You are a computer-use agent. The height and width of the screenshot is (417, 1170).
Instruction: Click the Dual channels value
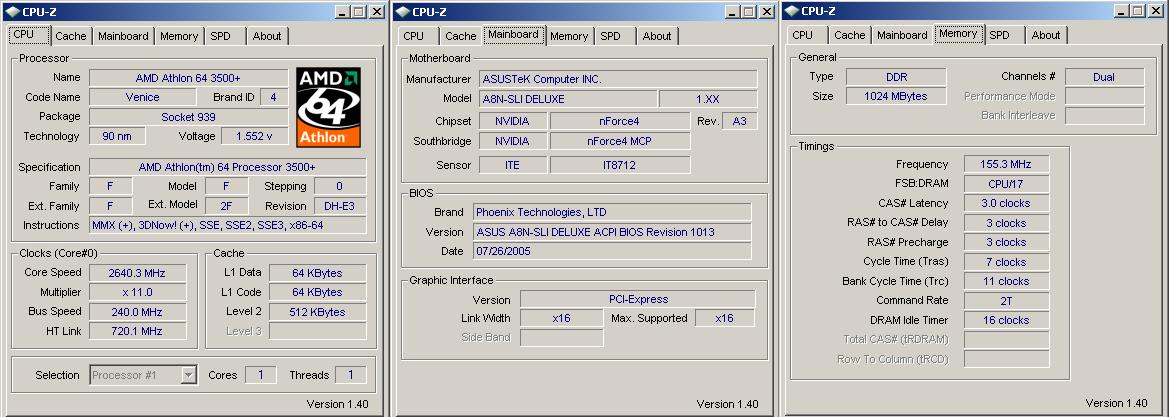tap(1104, 76)
